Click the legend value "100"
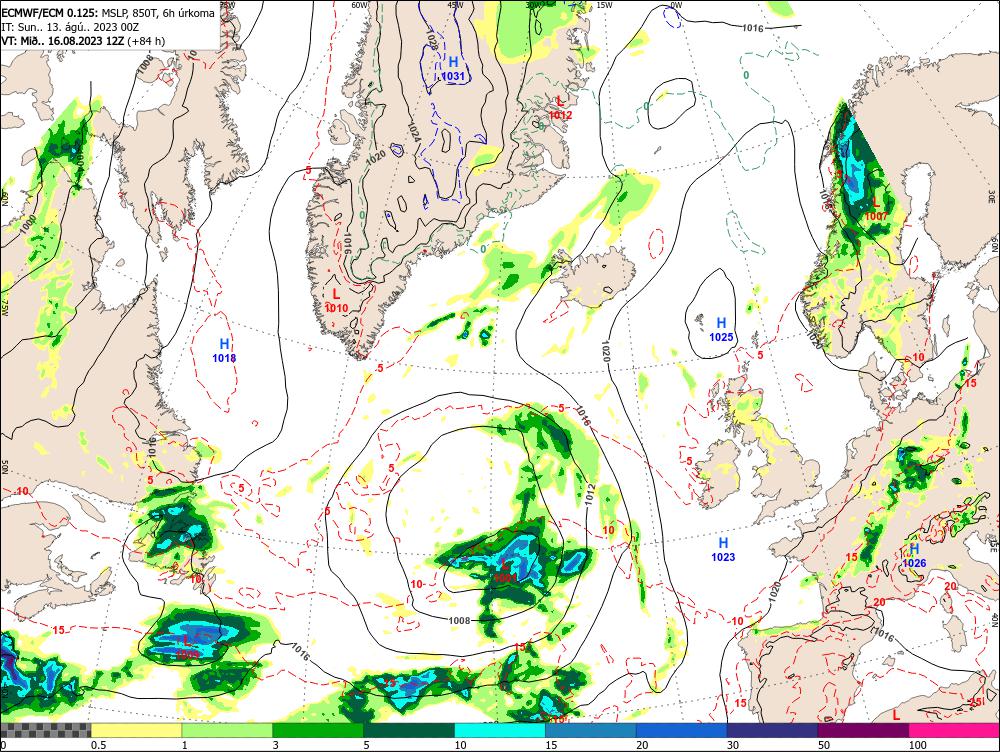 click(x=918, y=745)
